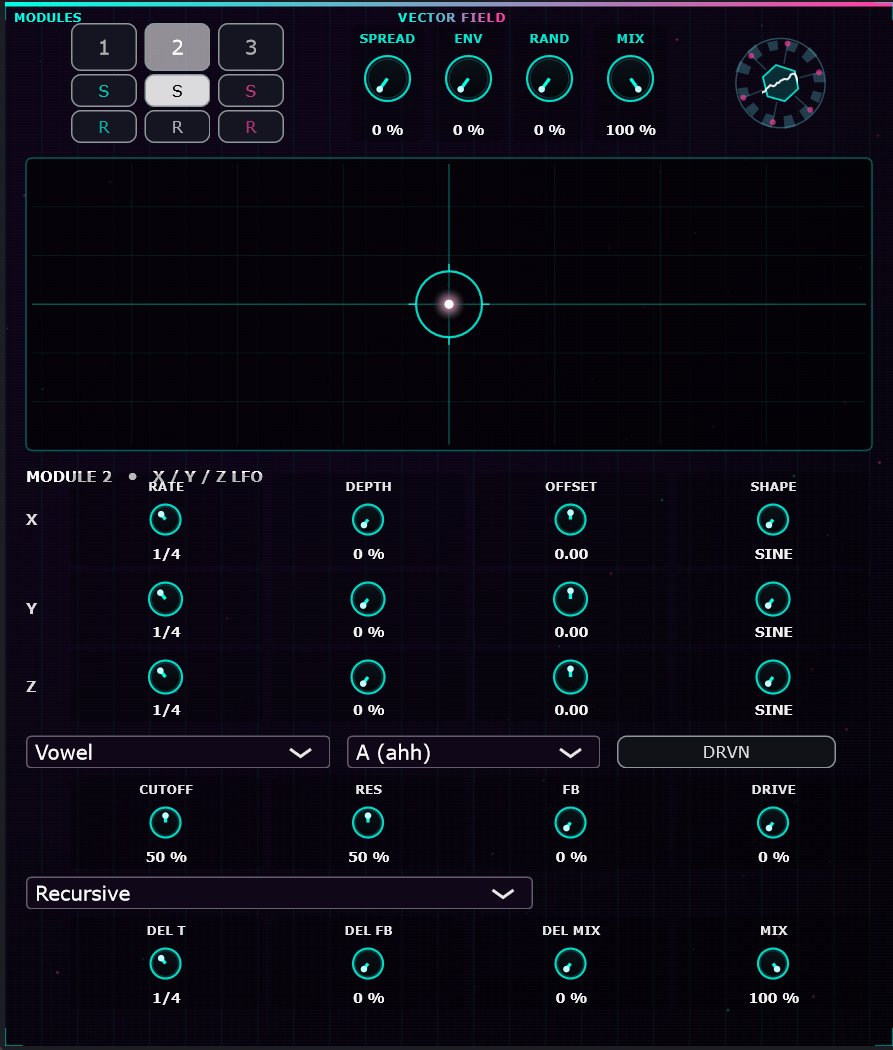This screenshot has width=893, height=1050.
Task: Open the Vowel filter type dropdown
Action: (x=177, y=752)
